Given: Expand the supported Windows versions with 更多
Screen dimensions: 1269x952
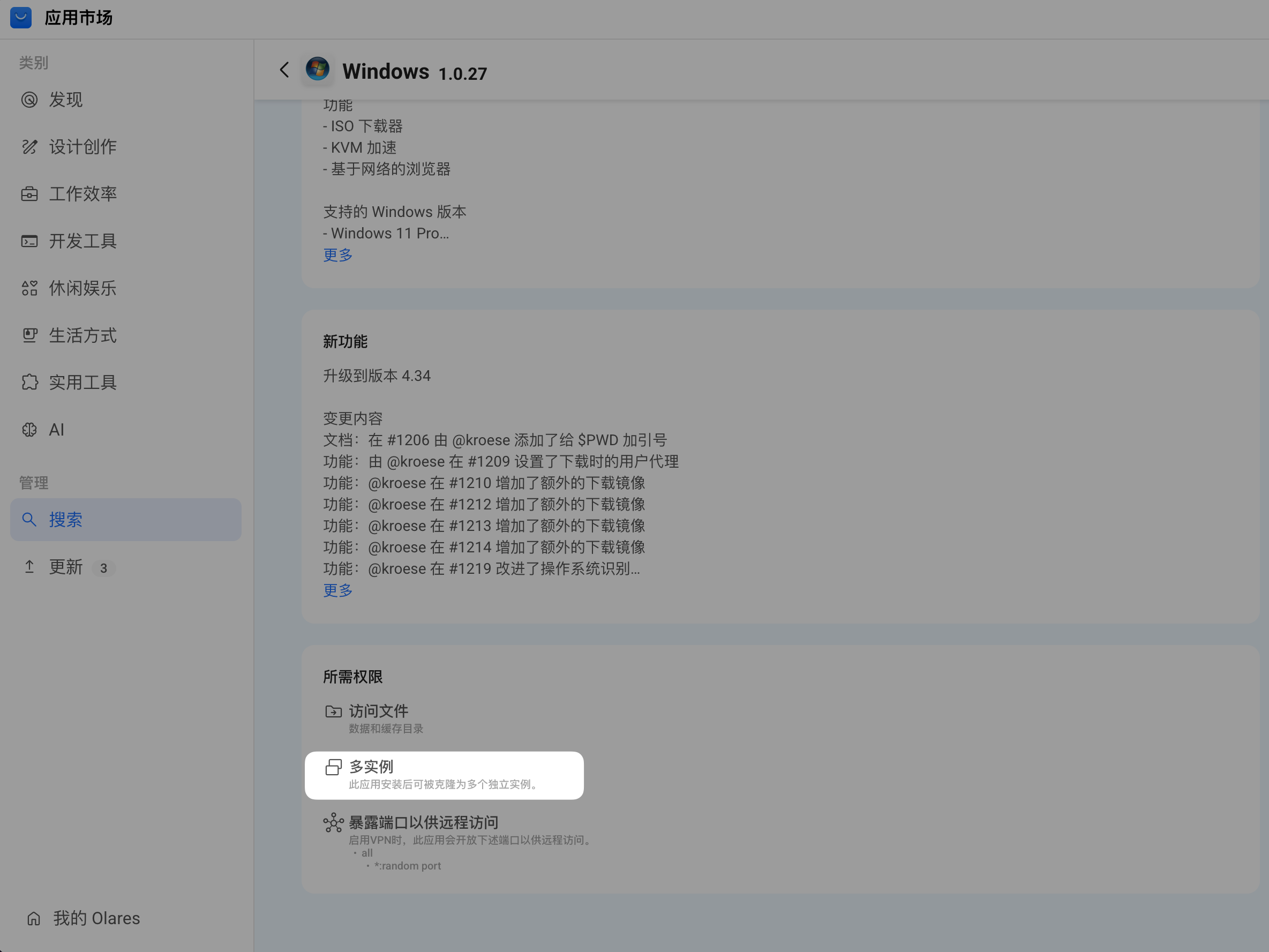Looking at the screenshot, I should tap(337, 255).
